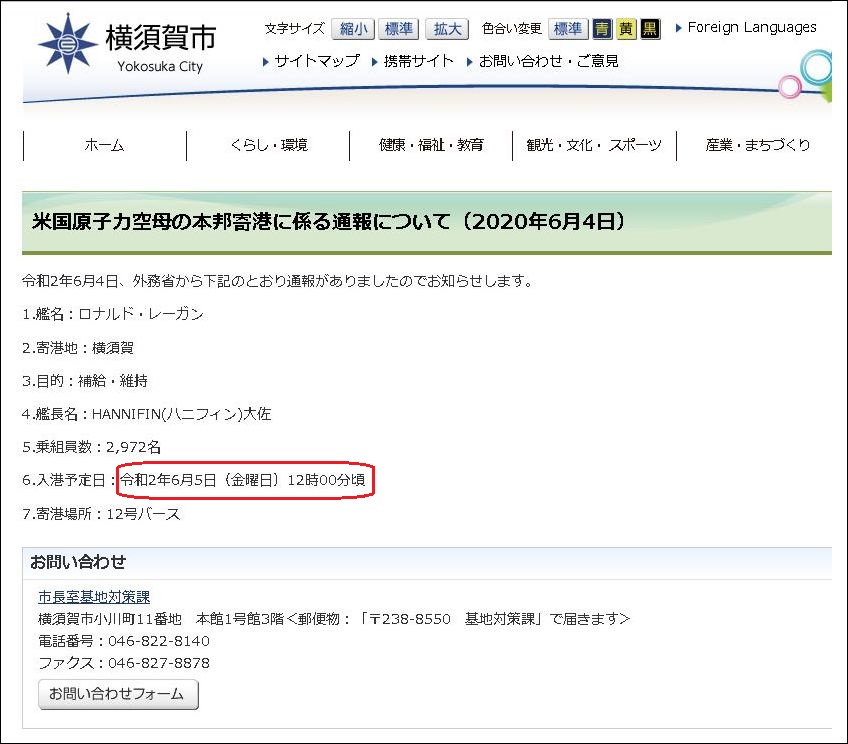Follow the 市長室基地対策課 link
Viewport: 848px width, 744px height.
(x=94, y=597)
